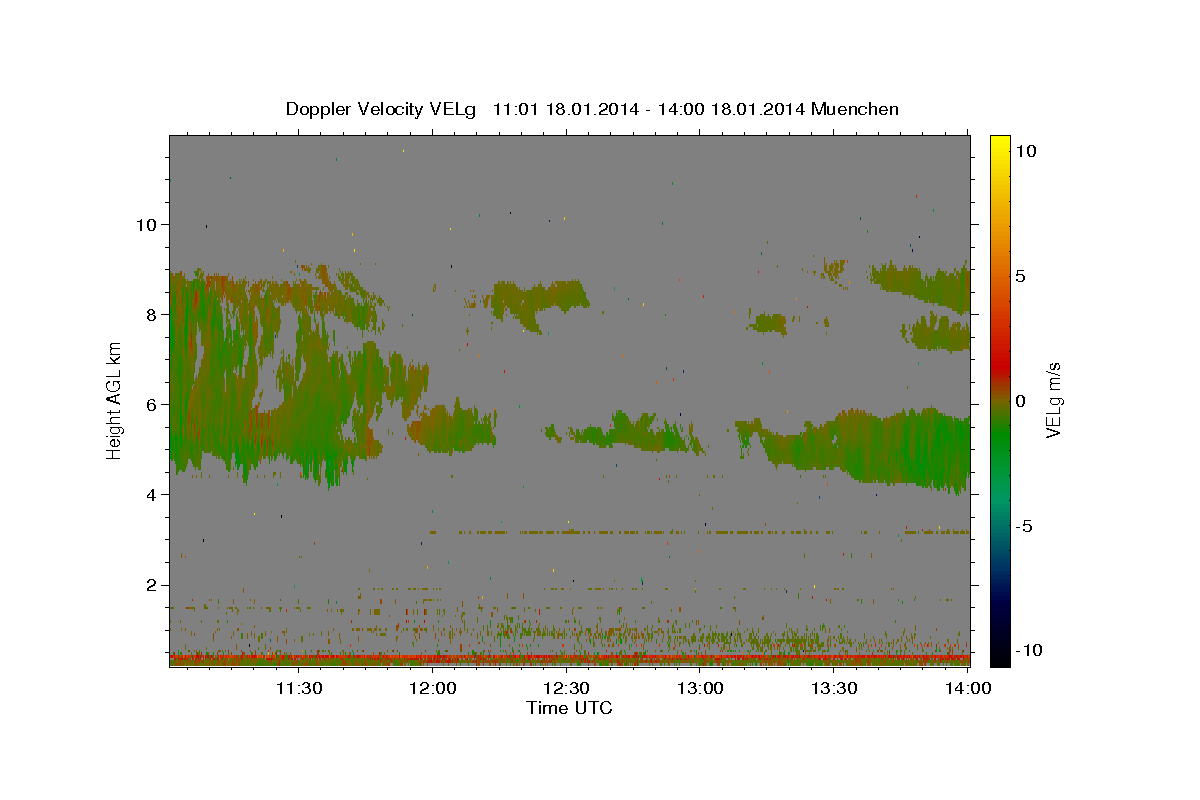
Task: Click the 12:00 time tick label
Action: pos(433,688)
